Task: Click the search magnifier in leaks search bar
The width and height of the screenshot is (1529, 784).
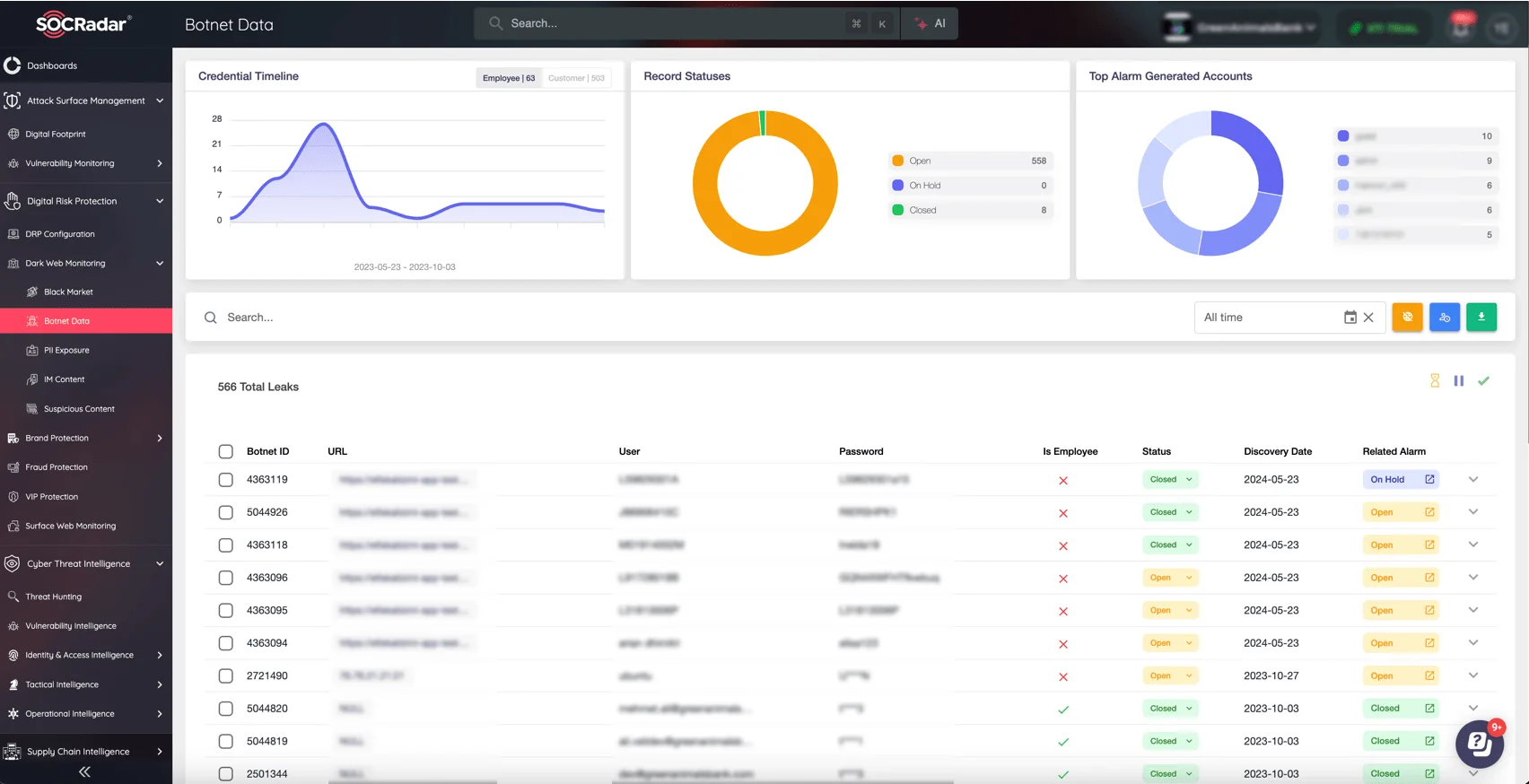Action: (210, 318)
